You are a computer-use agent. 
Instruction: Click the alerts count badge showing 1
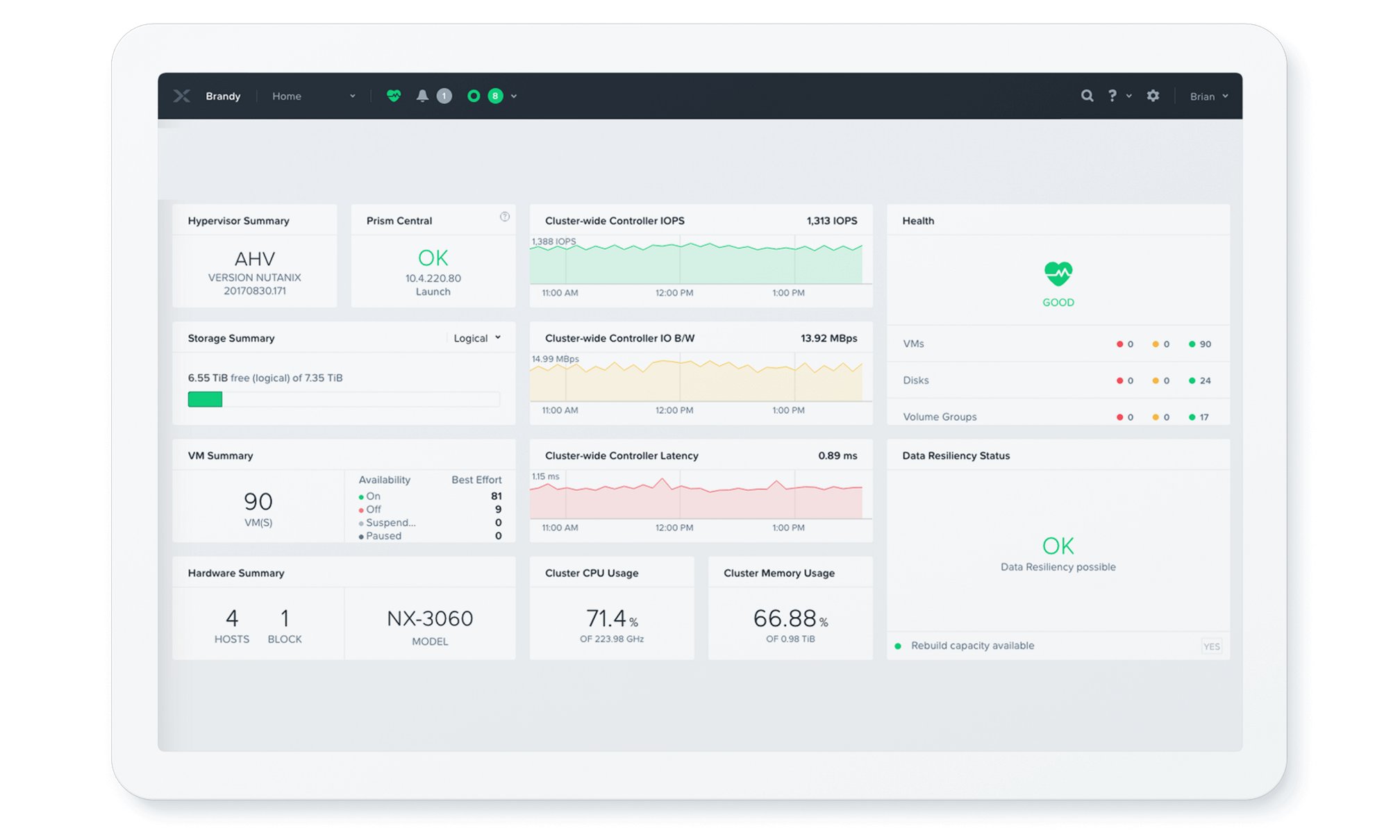pos(444,96)
